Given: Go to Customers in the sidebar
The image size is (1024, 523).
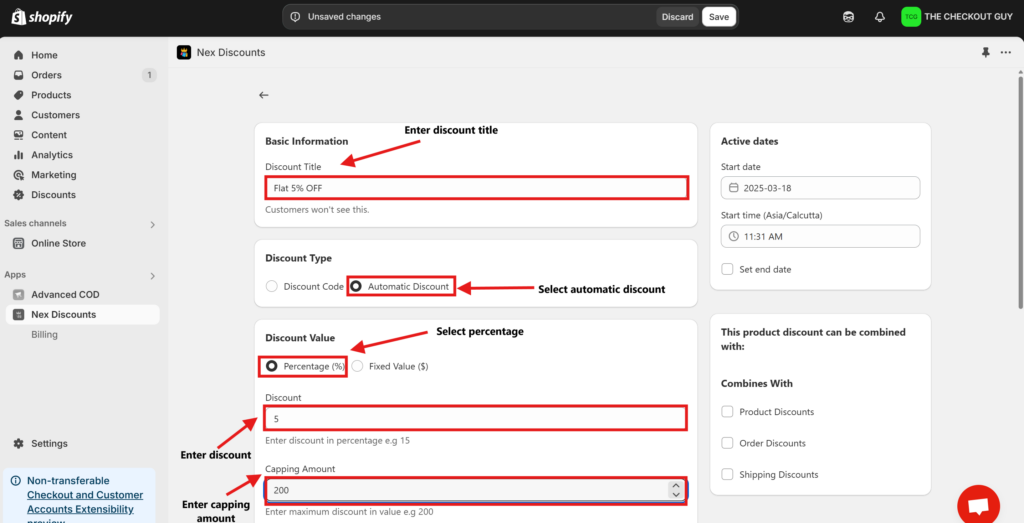Looking at the screenshot, I should tap(55, 115).
